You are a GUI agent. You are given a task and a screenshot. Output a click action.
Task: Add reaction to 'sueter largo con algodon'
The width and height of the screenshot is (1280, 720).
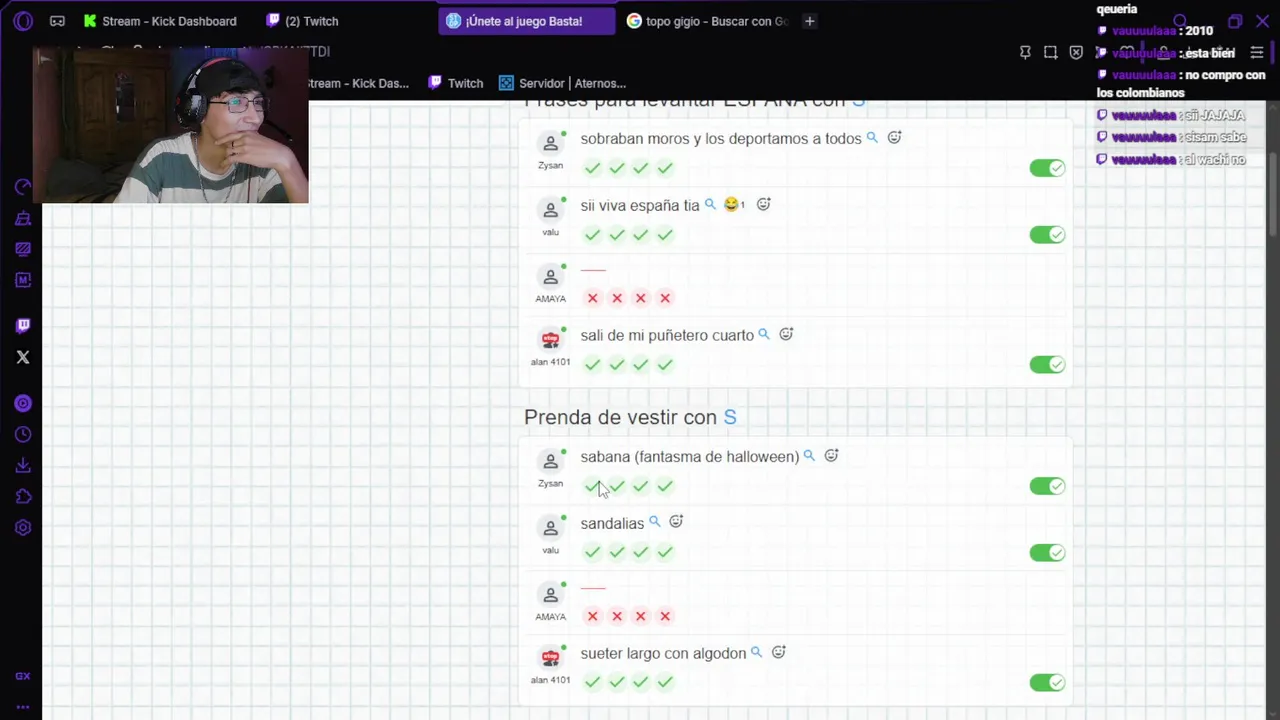[x=779, y=652]
